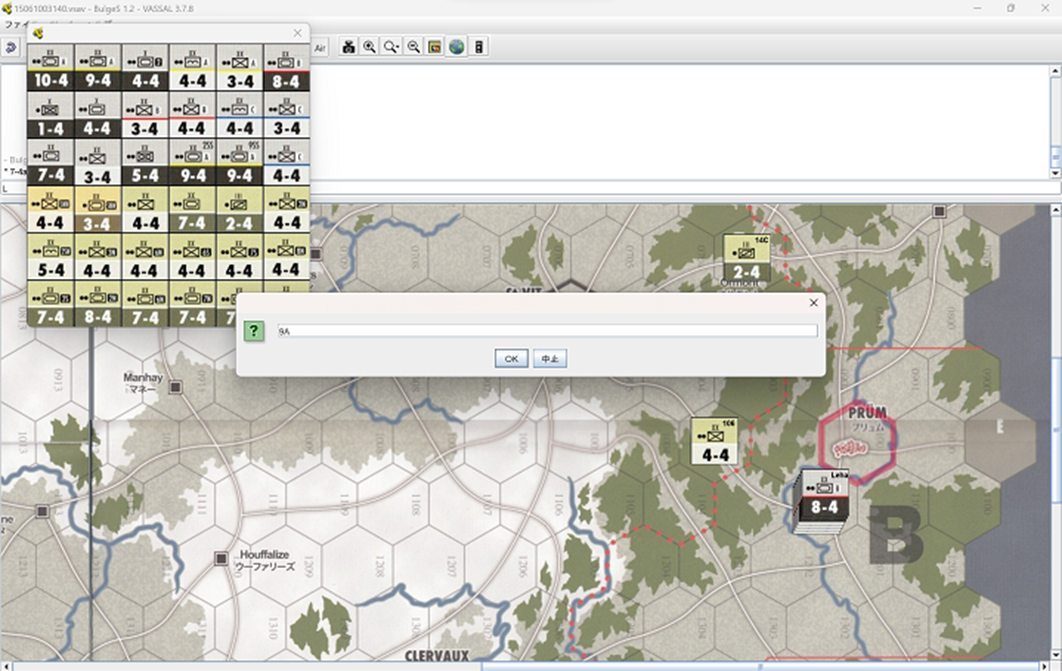
Task: Select the black 8-4 counter in palette top row
Action: coord(286,68)
